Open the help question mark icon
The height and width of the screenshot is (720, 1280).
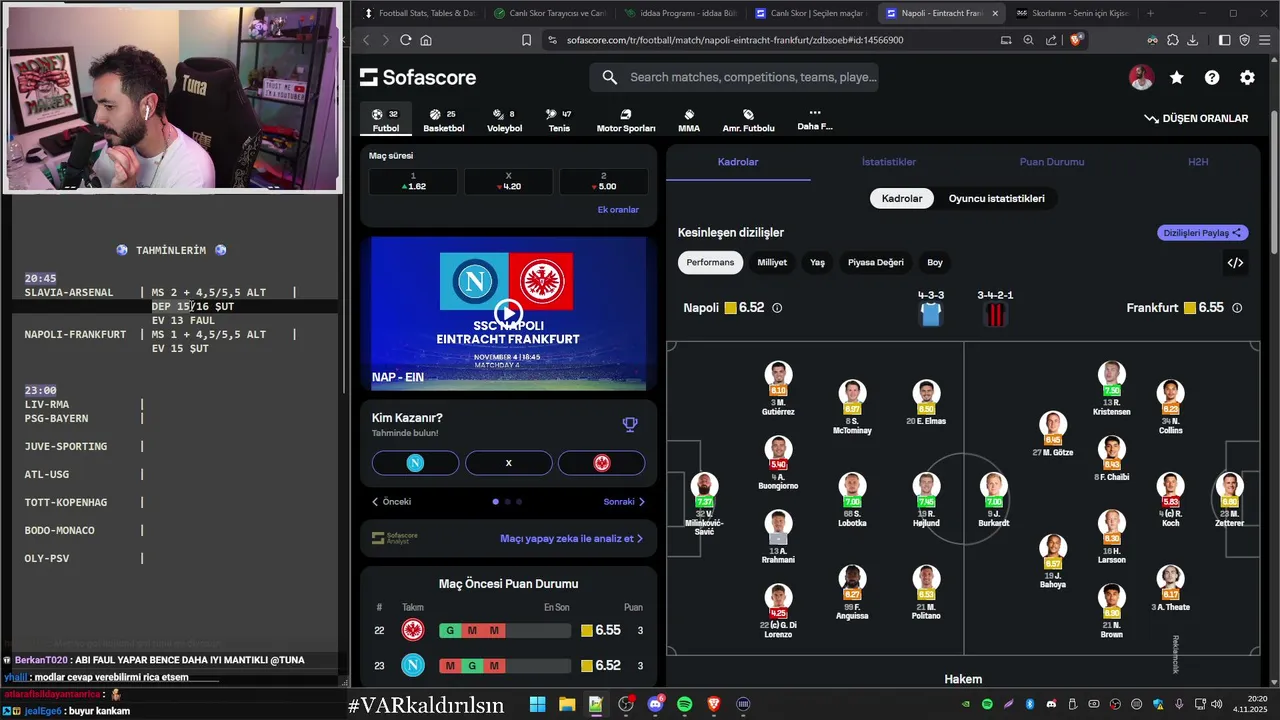(1212, 77)
